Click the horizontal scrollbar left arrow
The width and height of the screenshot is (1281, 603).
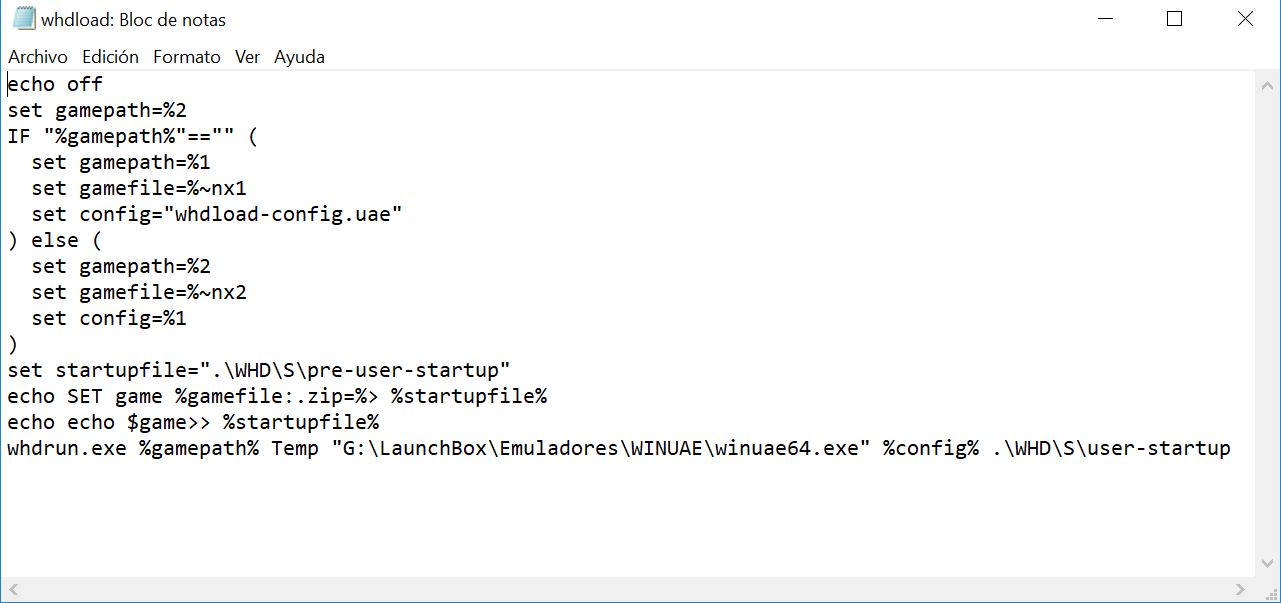click(x=13, y=589)
